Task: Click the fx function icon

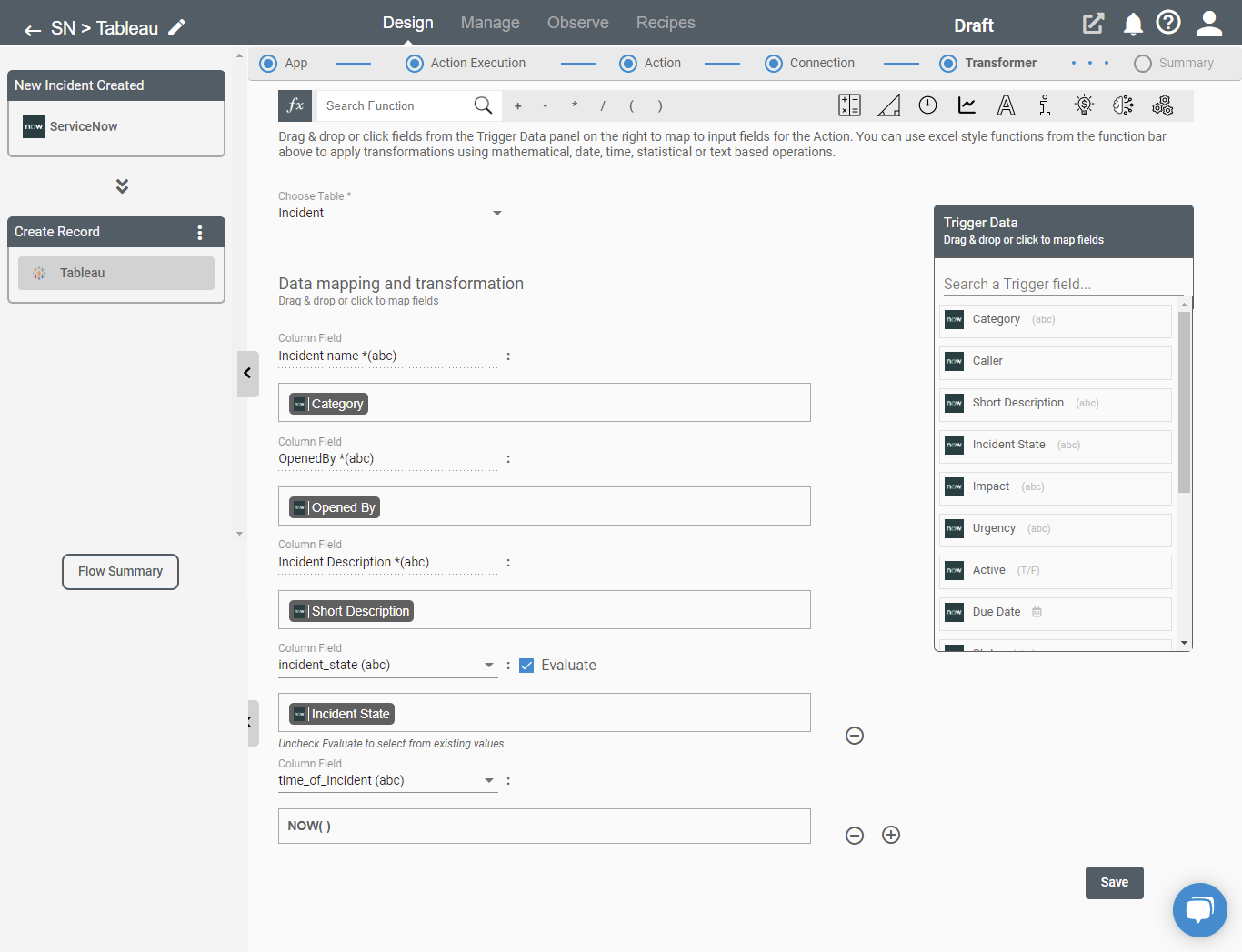Action: tap(295, 105)
